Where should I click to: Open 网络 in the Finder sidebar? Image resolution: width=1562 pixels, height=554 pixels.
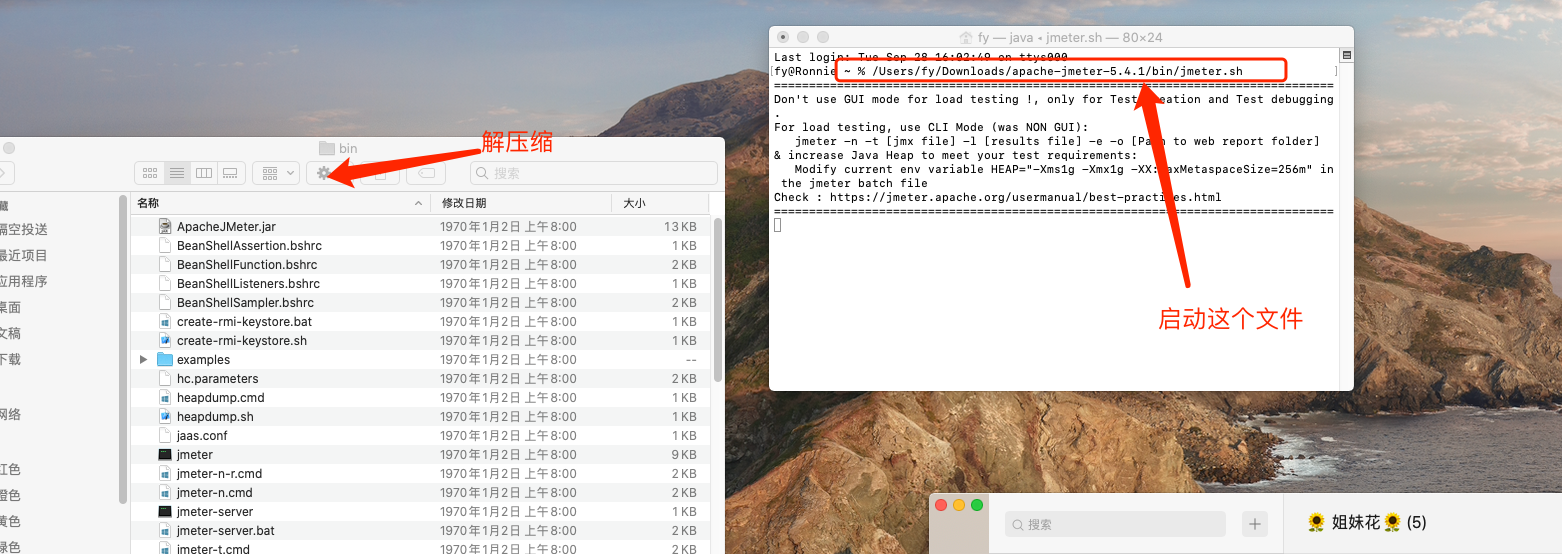(10, 415)
